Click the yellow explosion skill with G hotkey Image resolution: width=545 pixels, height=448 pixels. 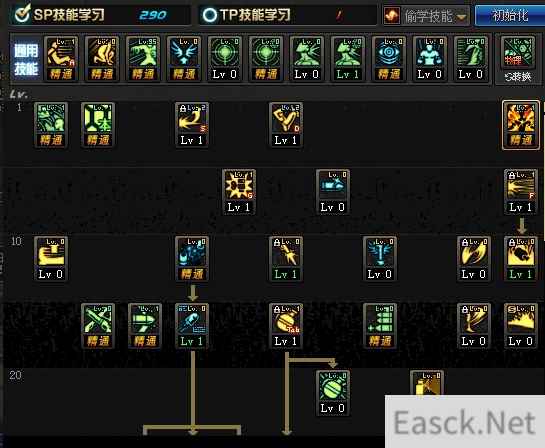point(239,192)
